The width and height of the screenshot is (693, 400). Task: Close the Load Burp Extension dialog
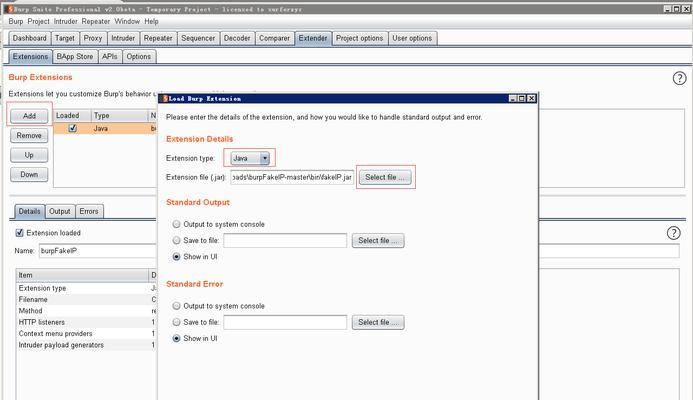532,98
